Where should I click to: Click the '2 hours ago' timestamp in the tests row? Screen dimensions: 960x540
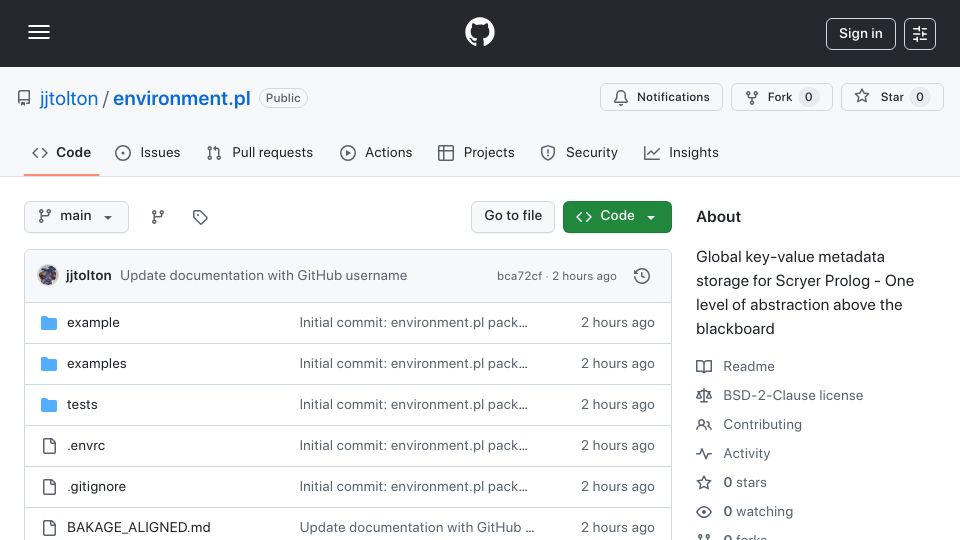tap(617, 405)
